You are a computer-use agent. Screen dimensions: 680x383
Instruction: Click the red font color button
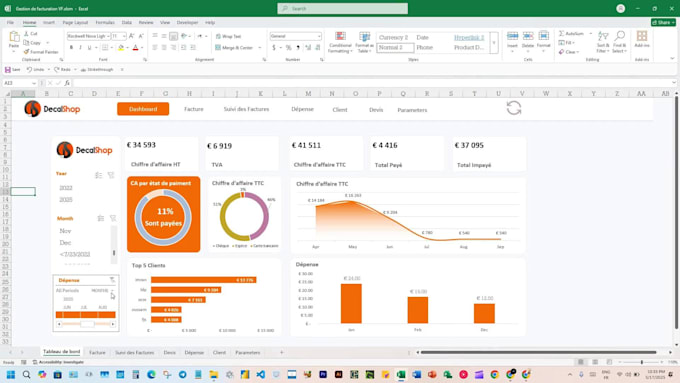point(135,48)
